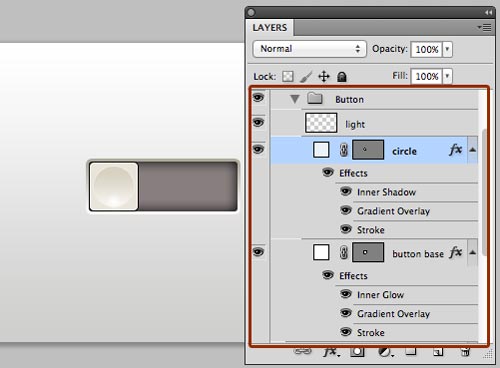This screenshot has width=500, height=368.
Task: Collapse the Button group triangle
Action: (295, 99)
